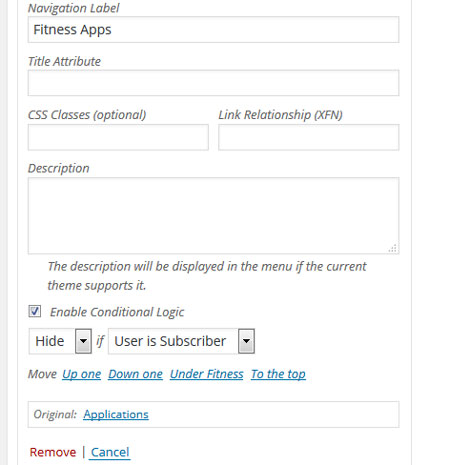470x465 pixels.
Task: Click inside the Description textarea
Action: click(213, 216)
